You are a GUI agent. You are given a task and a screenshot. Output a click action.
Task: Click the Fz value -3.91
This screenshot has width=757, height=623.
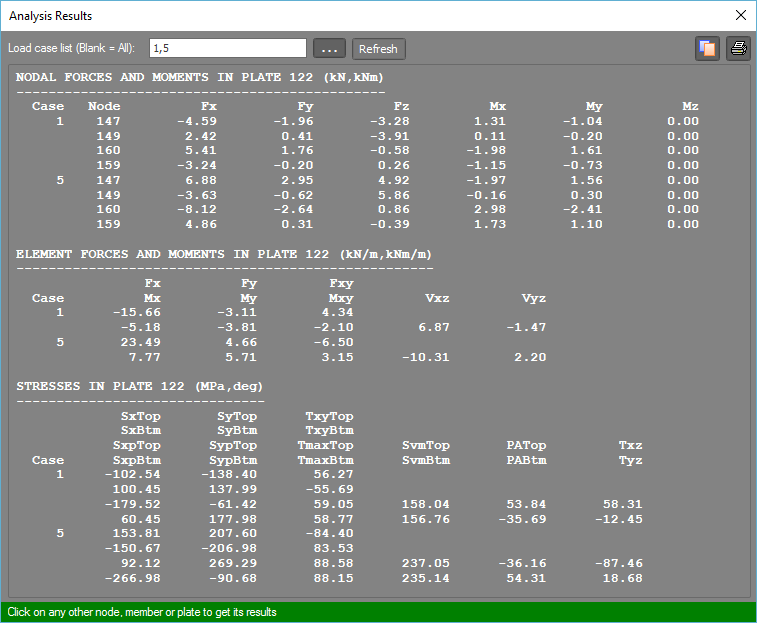click(x=390, y=136)
